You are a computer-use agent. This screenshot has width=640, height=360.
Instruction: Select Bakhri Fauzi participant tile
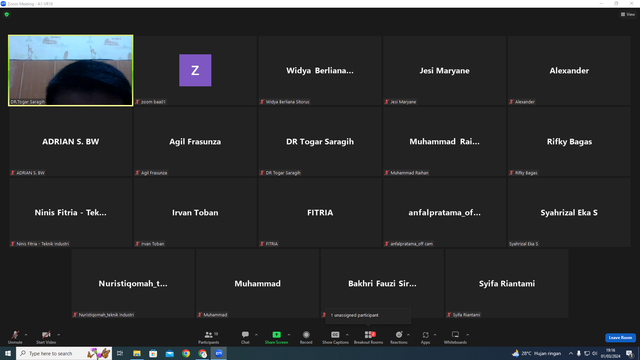tap(382, 283)
